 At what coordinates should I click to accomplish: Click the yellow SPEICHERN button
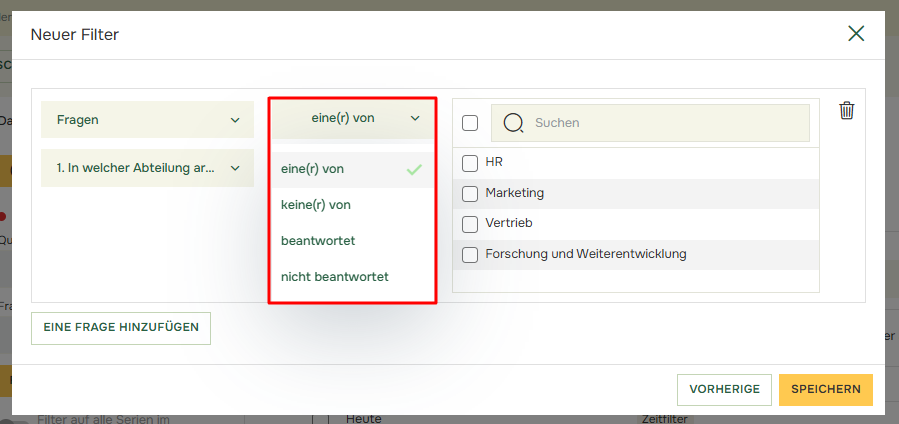tap(825, 389)
